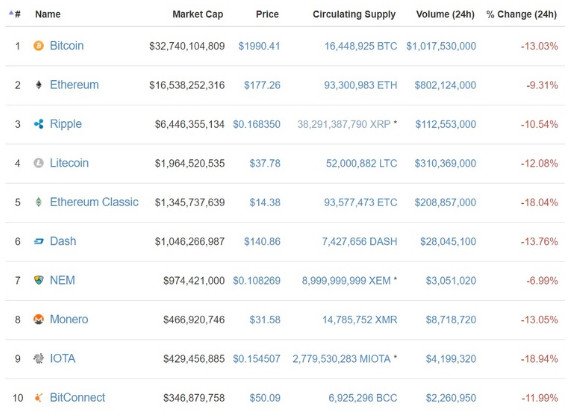Click the NEM shield logo icon
The image size is (578, 420).
tap(38, 280)
